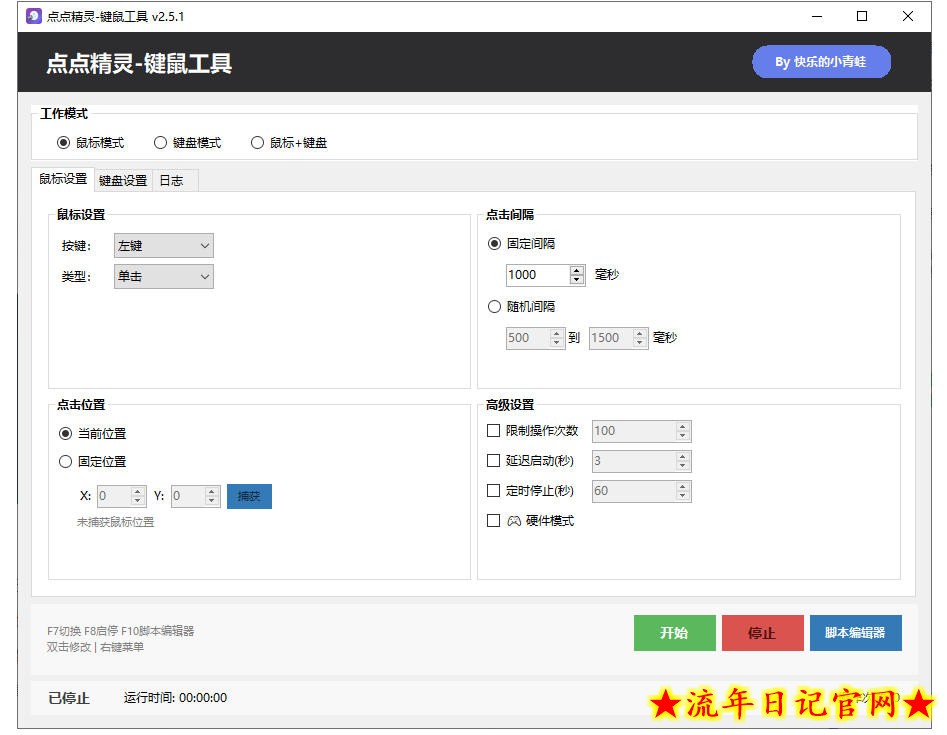The width and height of the screenshot is (947, 735).
Task: Click the green 开始 button
Action: coord(675,633)
